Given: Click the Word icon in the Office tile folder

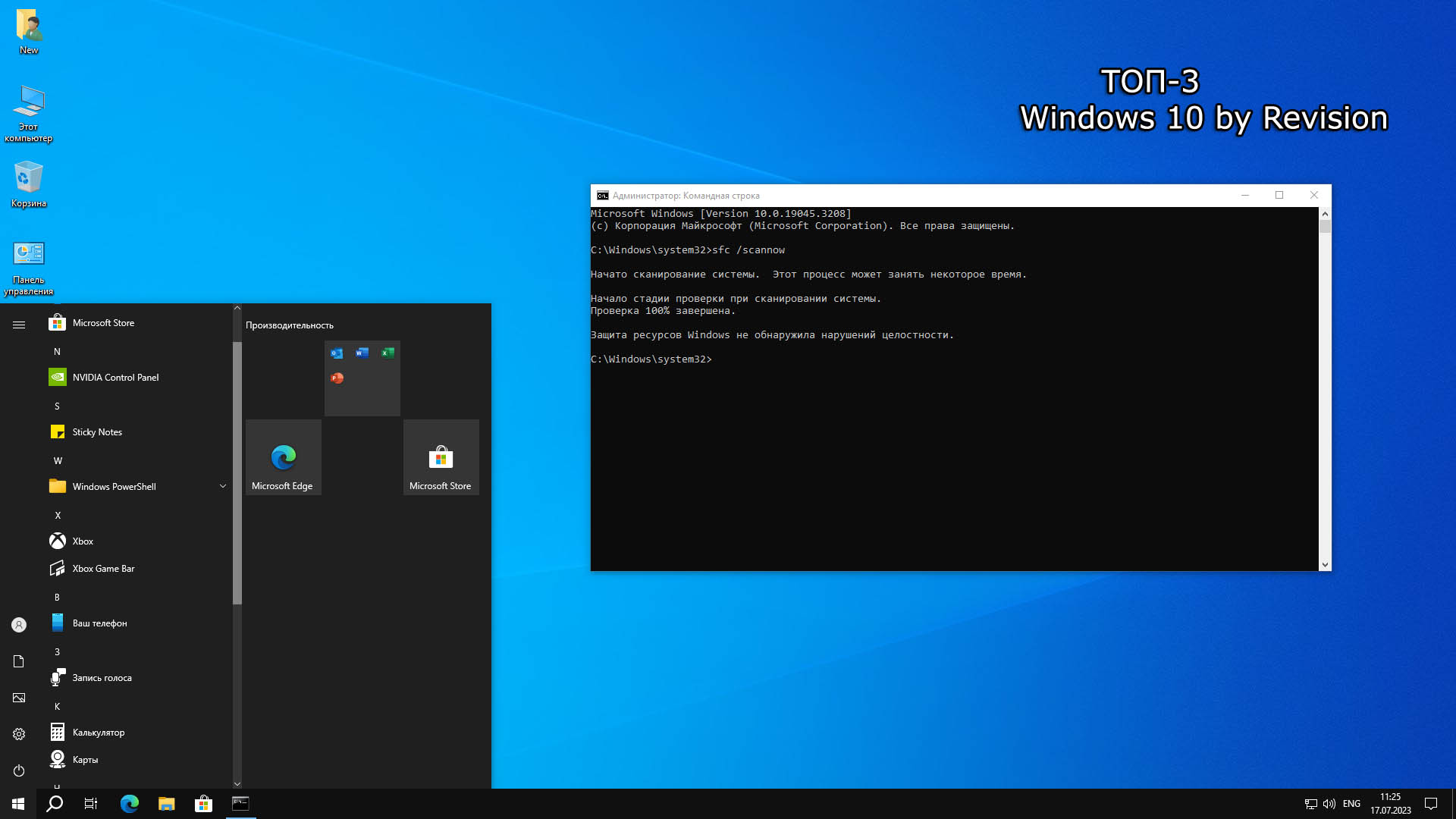Looking at the screenshot, I should coord(362,353).
